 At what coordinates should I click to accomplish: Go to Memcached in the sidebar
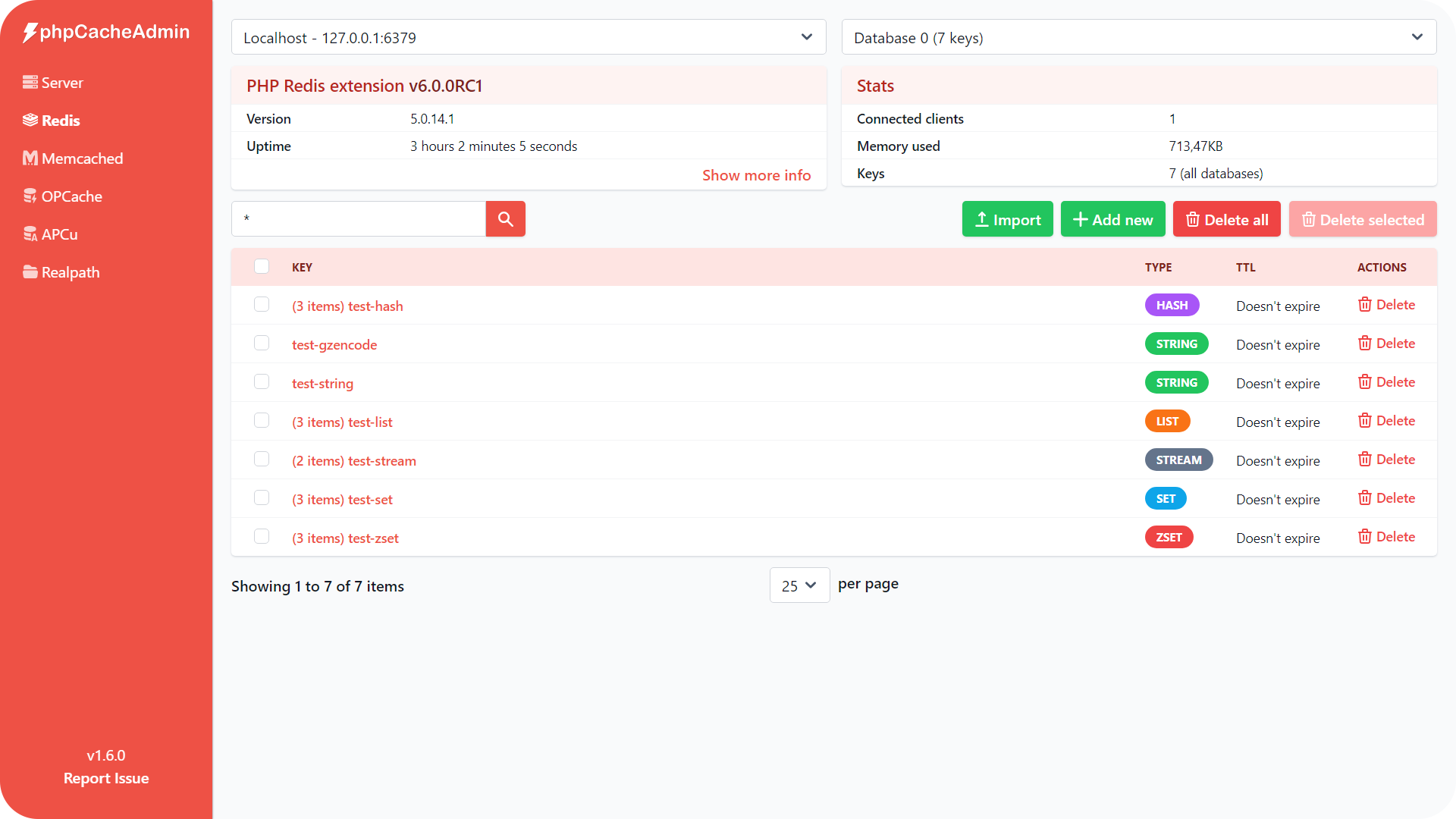[x=82, y=158]
